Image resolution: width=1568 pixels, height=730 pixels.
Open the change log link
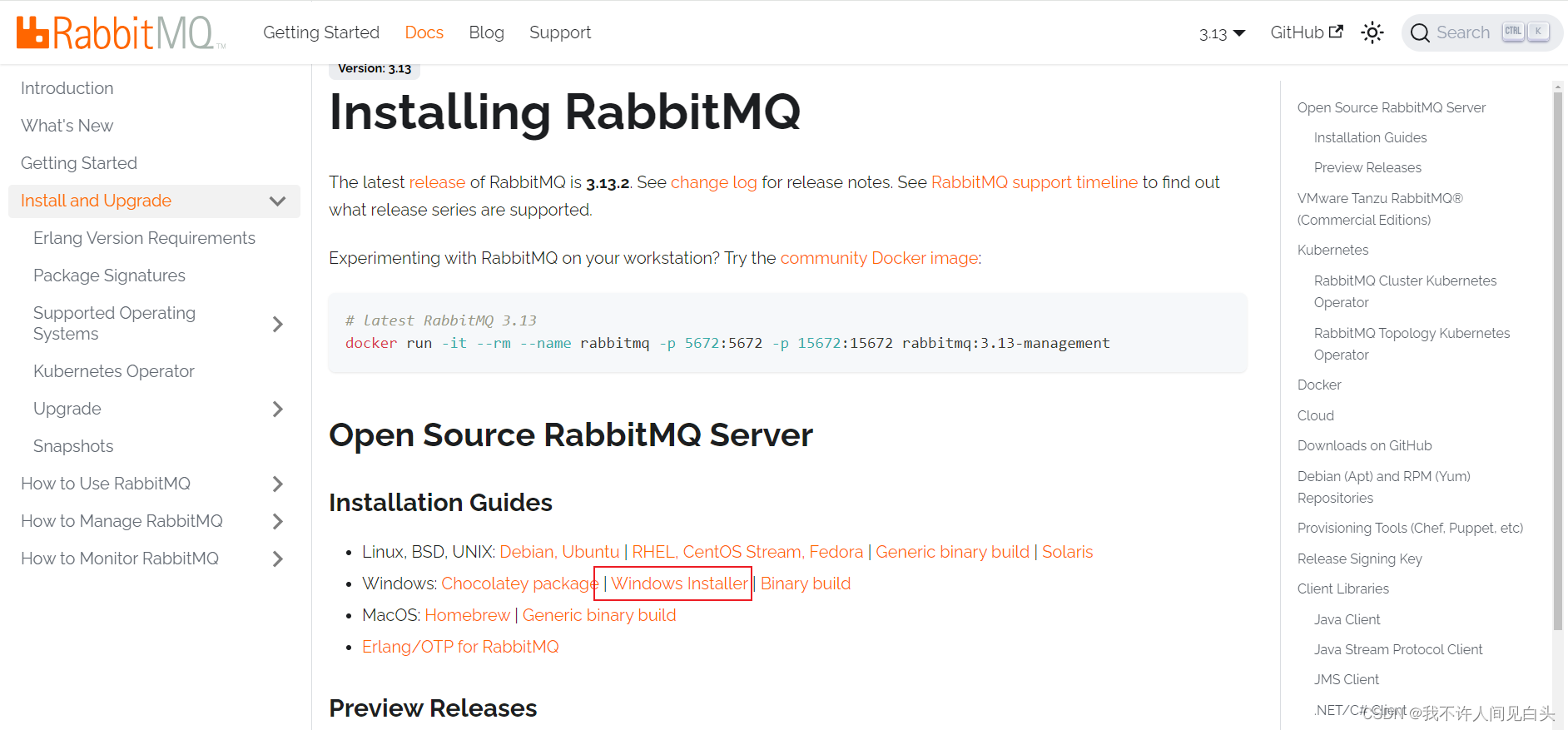click(x=714, y=182)
